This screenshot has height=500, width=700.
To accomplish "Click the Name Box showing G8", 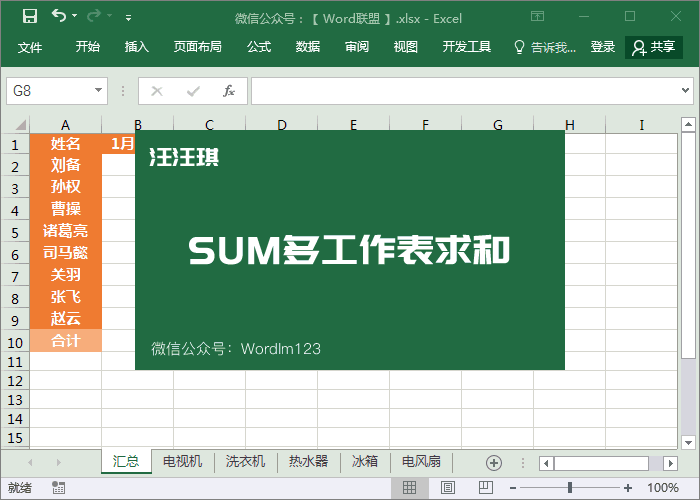I will 49,91.
